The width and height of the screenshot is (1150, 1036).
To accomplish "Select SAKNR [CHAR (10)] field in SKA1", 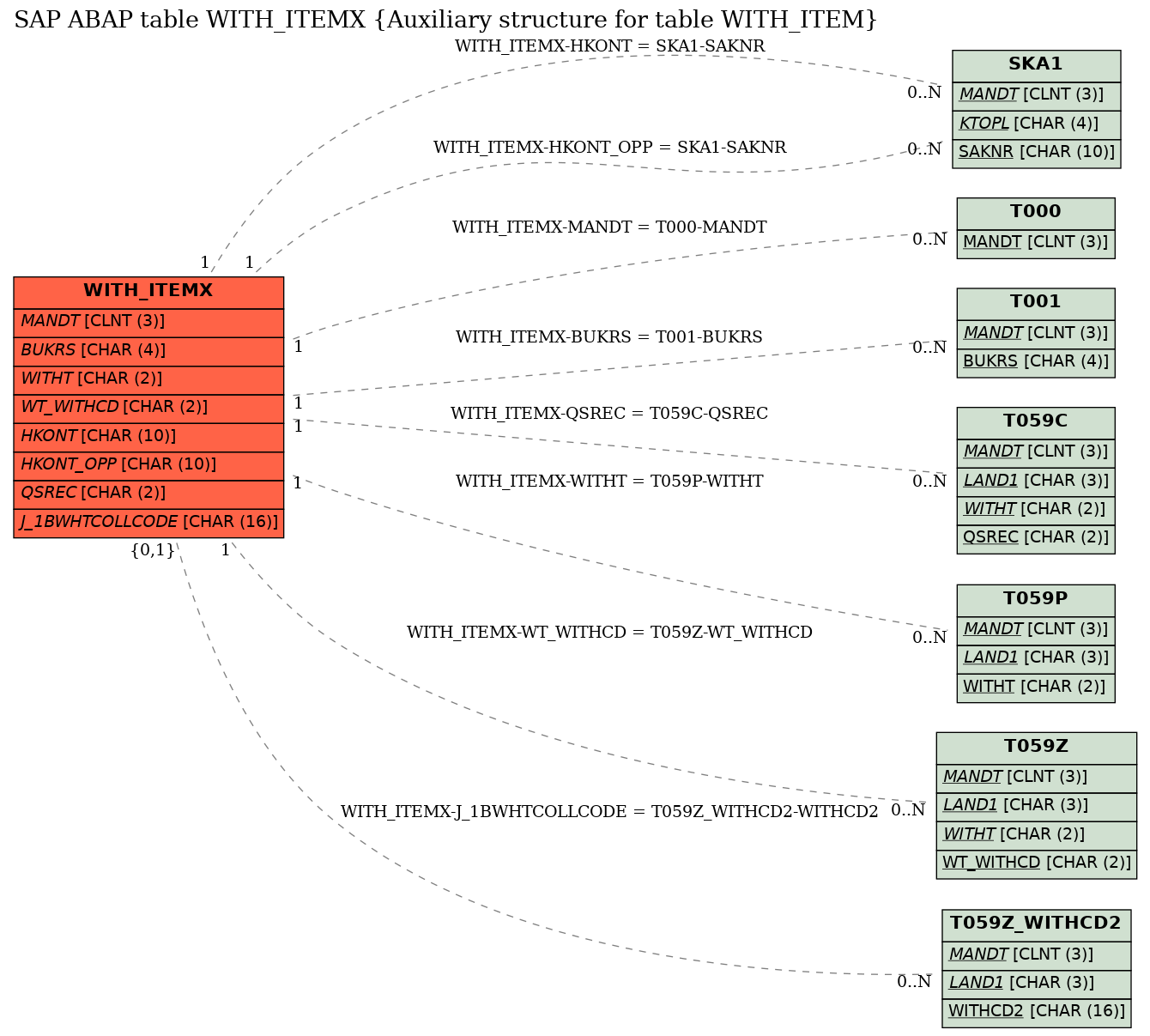I will click(x=1036, y=153).
